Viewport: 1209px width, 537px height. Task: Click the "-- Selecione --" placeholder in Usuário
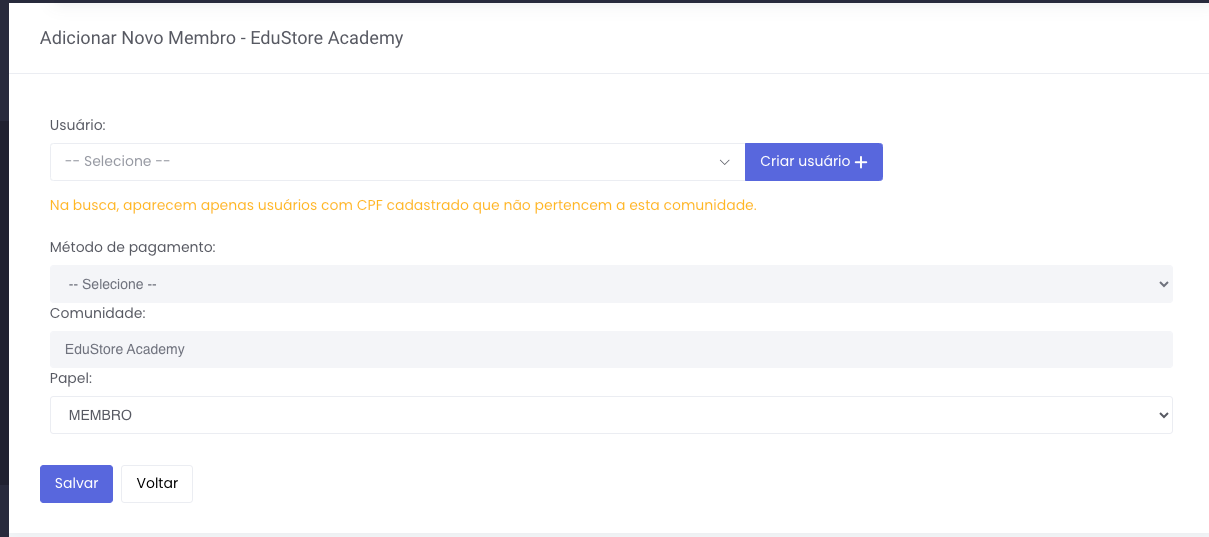(117, 162)
